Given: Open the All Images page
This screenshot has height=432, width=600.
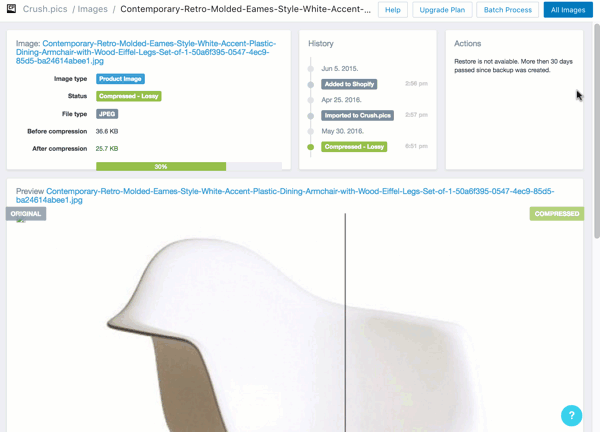Looking at the screenshot, I should point(568,10).
